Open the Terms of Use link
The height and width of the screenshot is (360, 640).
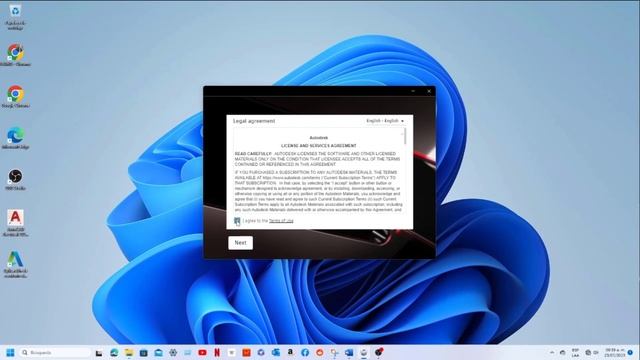pyautogui.click(x=281, y=221)
